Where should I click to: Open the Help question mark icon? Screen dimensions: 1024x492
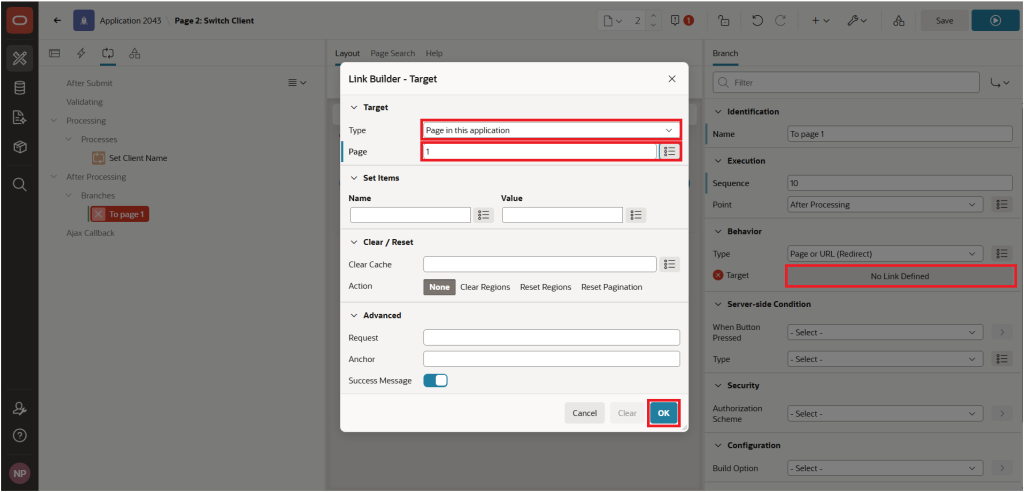click(x=19, y=435)
